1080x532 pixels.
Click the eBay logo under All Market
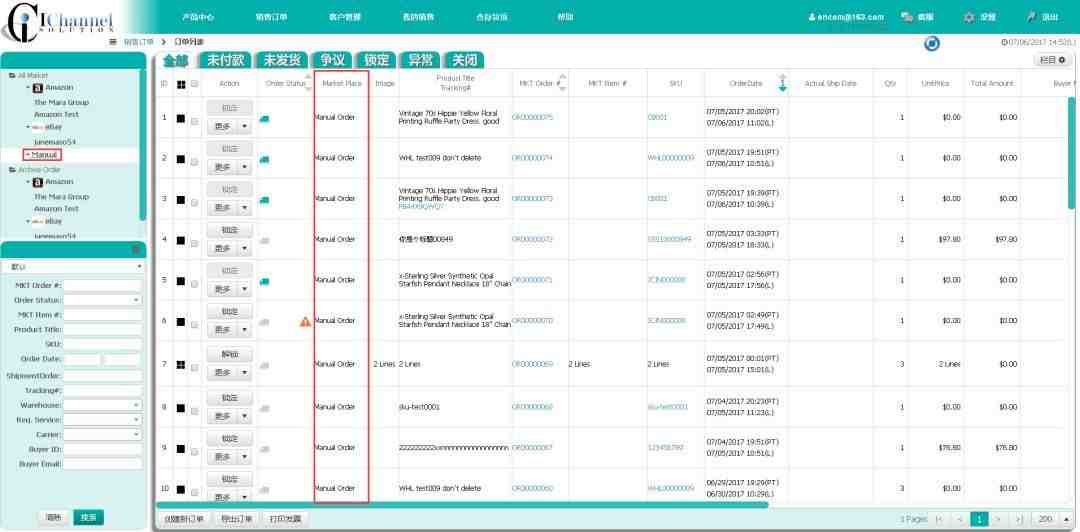tap(37, 127)
